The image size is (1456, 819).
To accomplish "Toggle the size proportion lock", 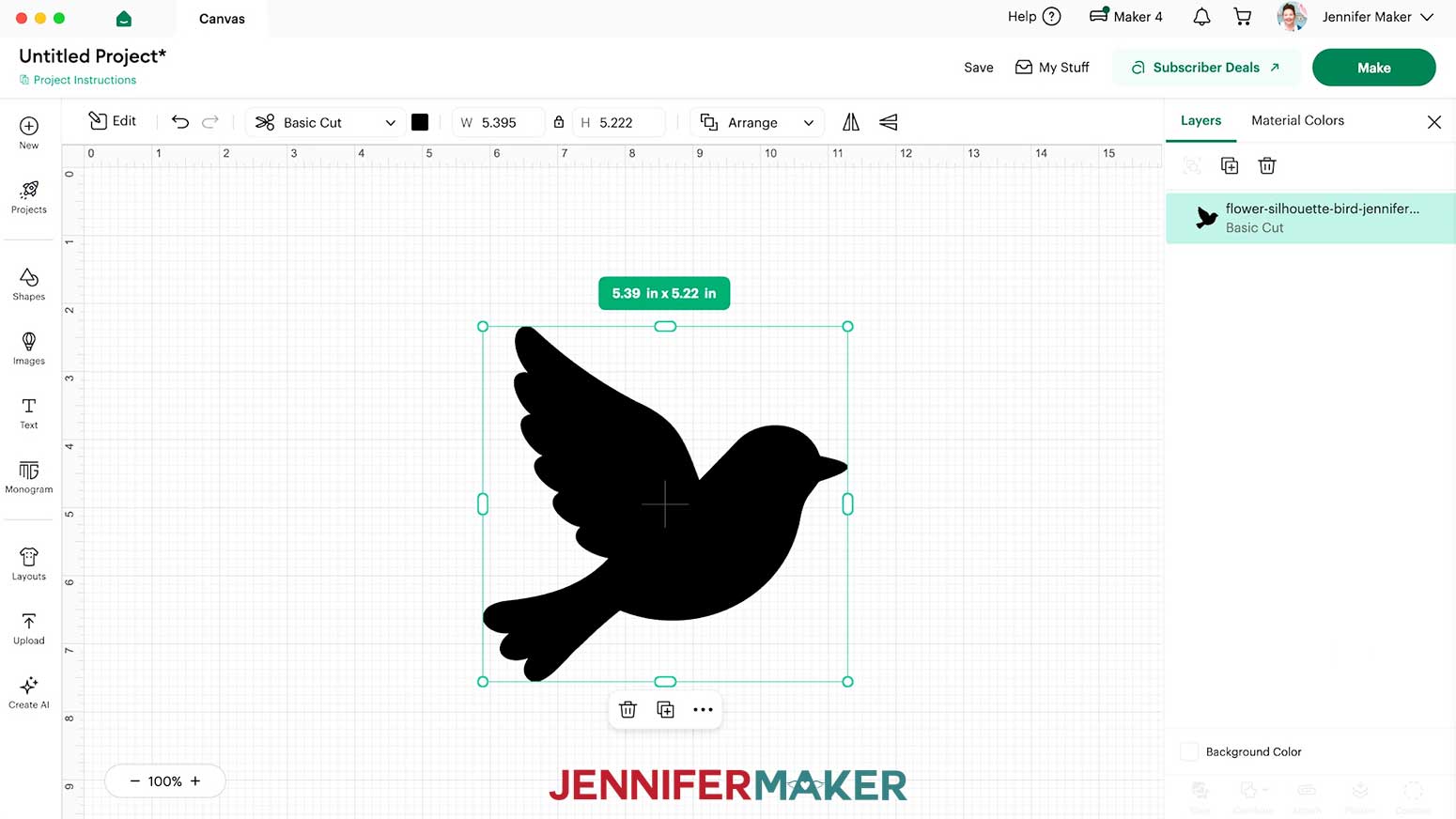I will [x=559, y=122].
